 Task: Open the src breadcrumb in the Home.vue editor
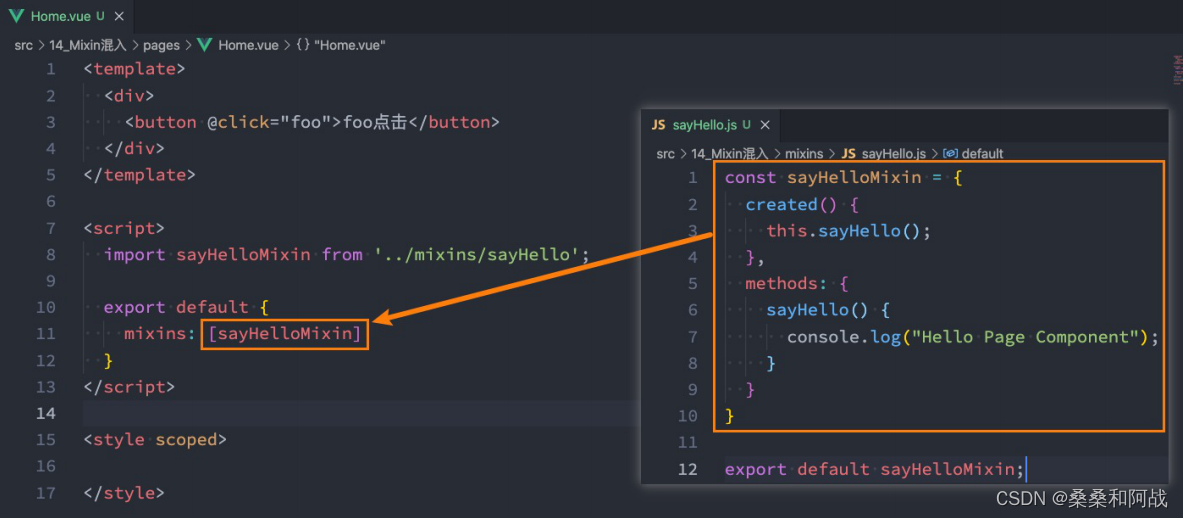coord(23,45)
